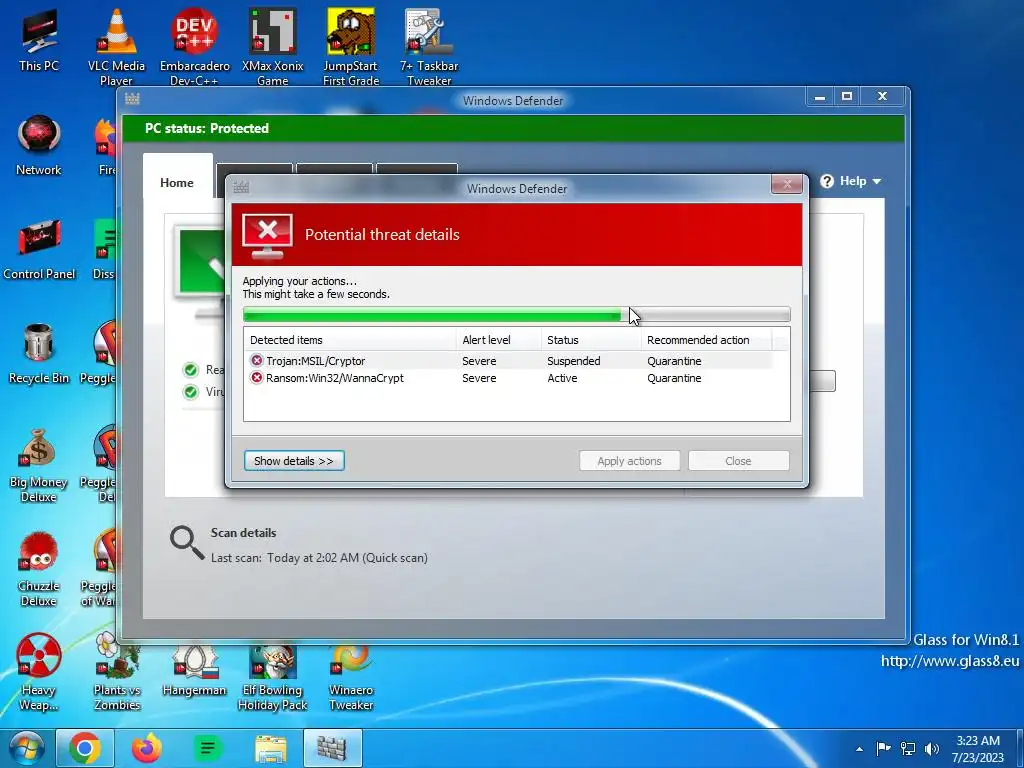Open Recycle Bin on desktop
1024x768 pixels.
point(39,353)
